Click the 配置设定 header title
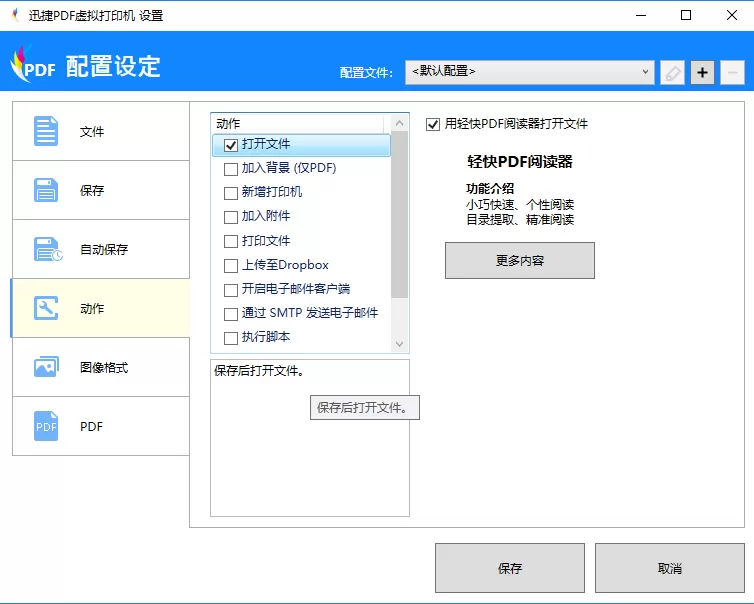 point(113,66)
